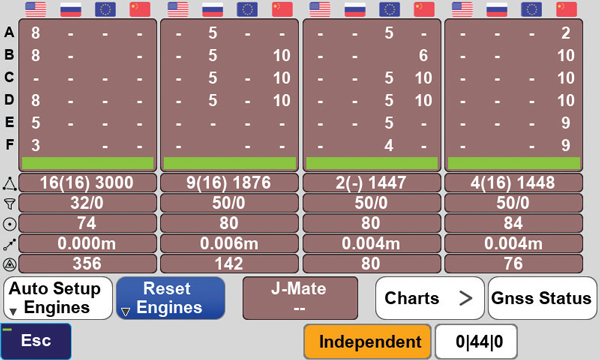
Task: Click the 0|44|0 counter box
Action: click(x=476, y=342)
